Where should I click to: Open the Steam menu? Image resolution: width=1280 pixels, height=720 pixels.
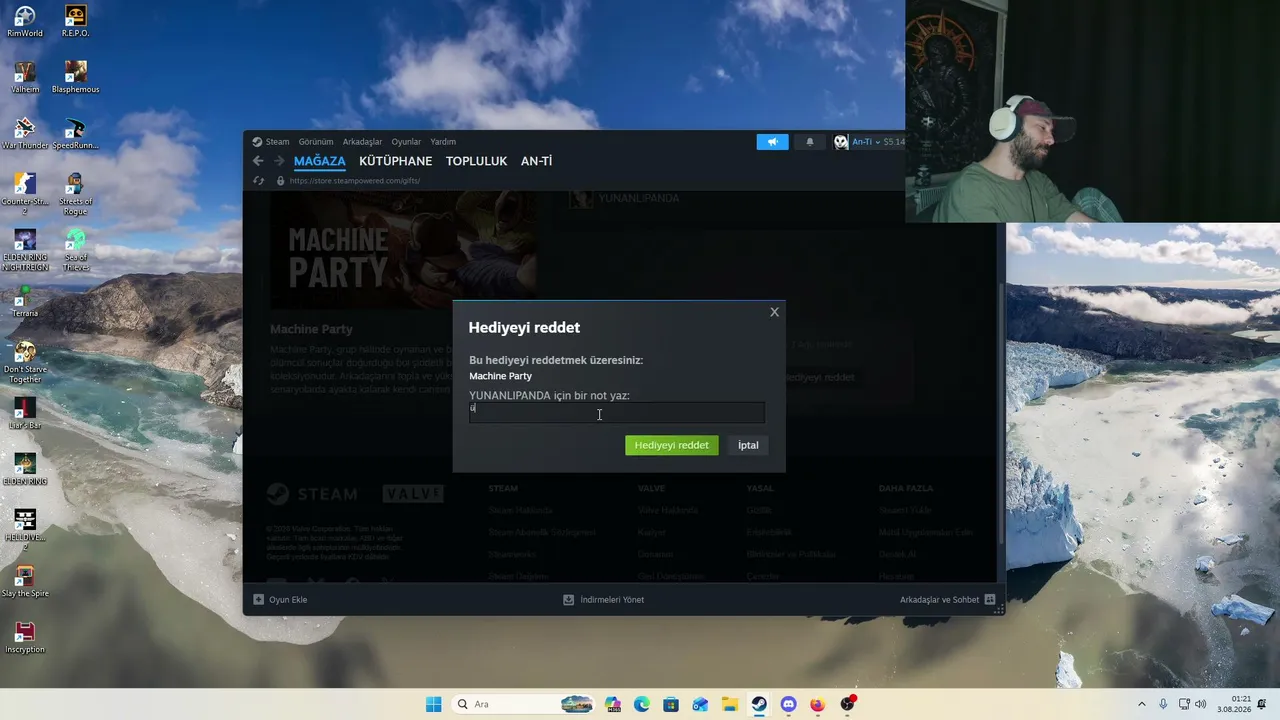point(271,142)
